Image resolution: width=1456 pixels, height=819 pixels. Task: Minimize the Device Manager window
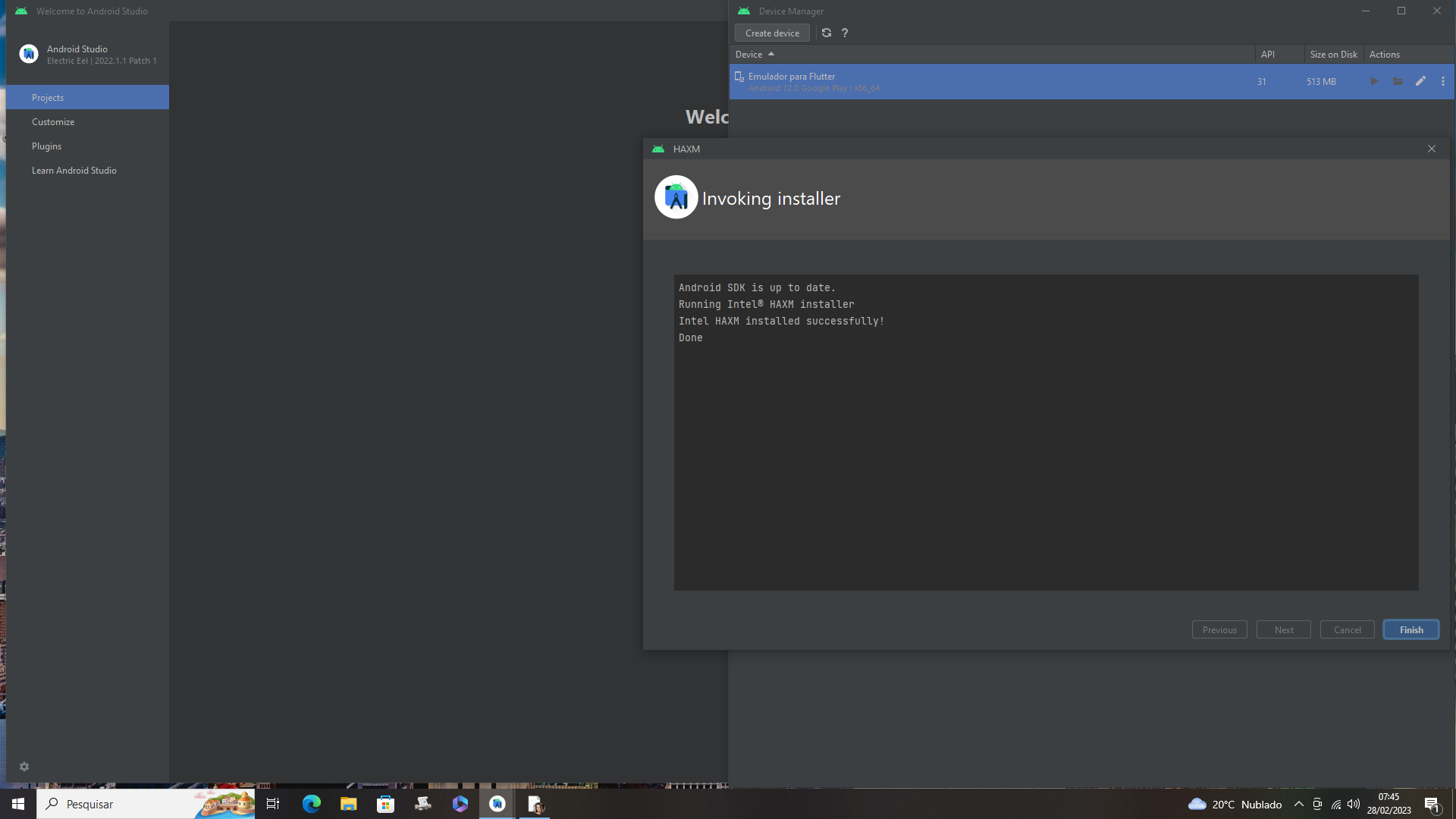[x=1365, y=11]
